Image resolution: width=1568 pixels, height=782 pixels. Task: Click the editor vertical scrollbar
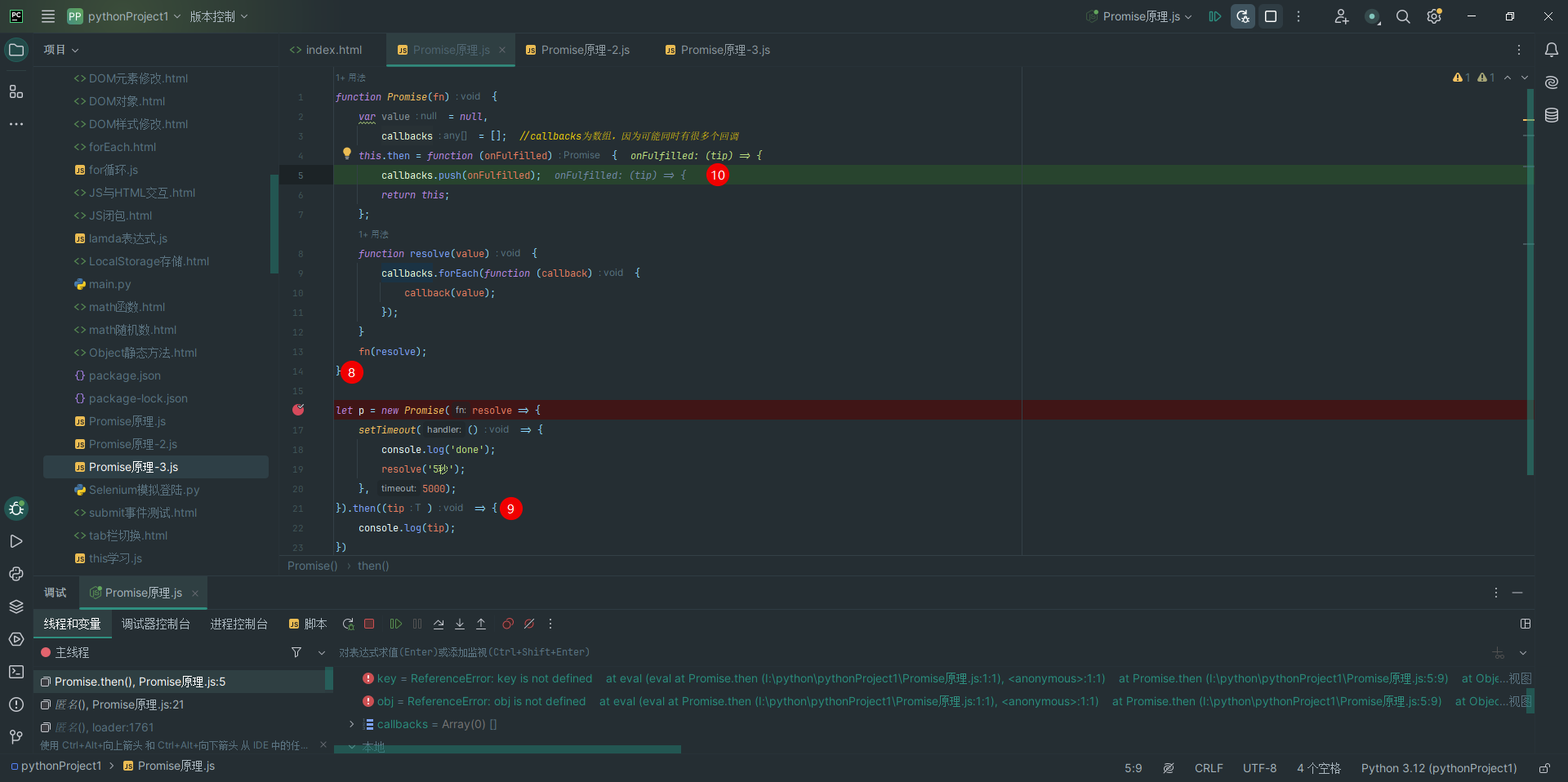pyautogui.click(x=1530, y=282)
